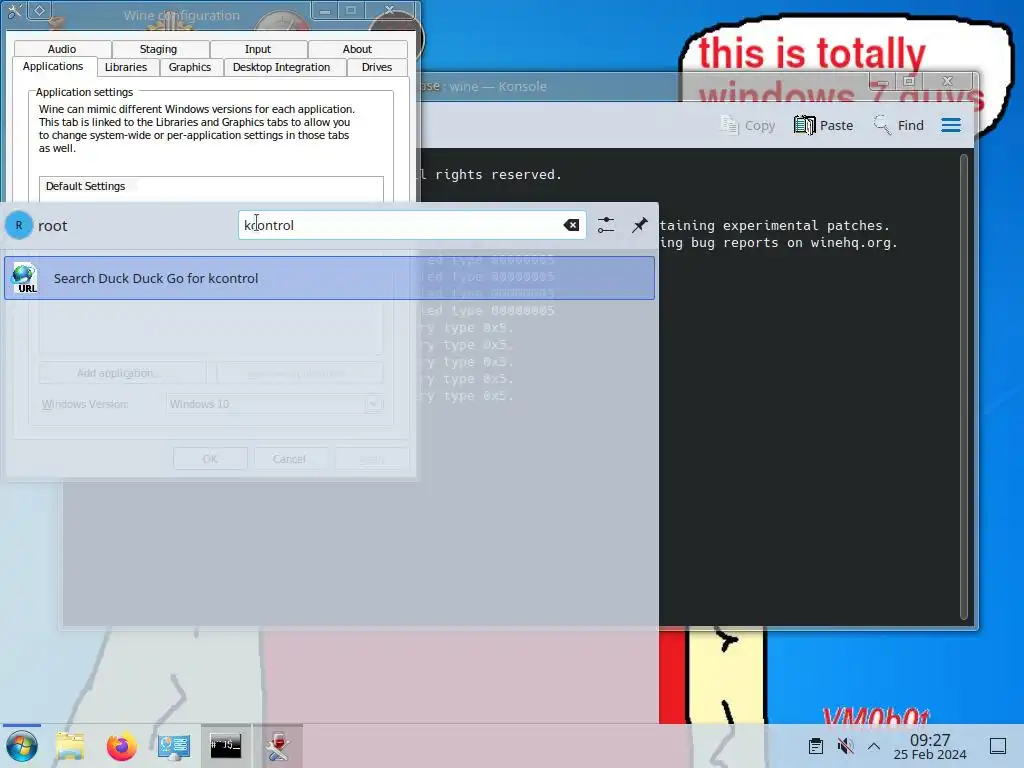Screen dimensions: 1024x768
Task: Click the root user avatar
Action: pos(19,225)
